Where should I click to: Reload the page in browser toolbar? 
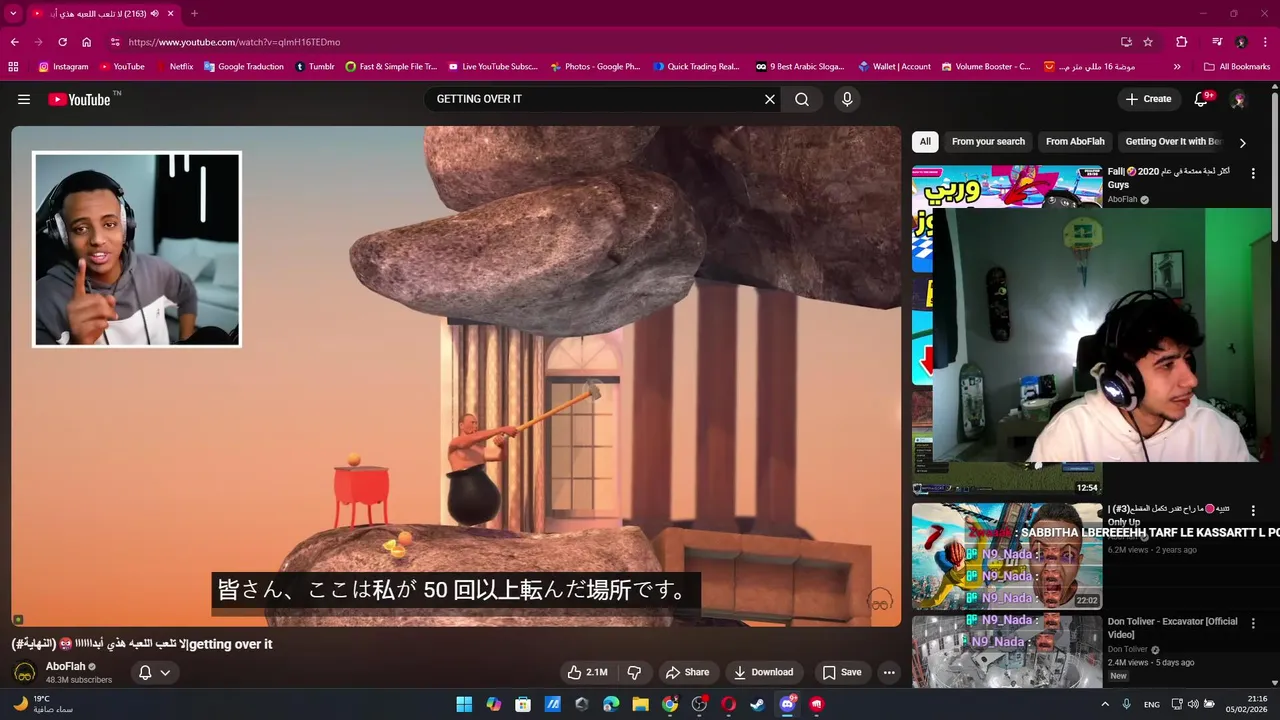pos(62,42)
